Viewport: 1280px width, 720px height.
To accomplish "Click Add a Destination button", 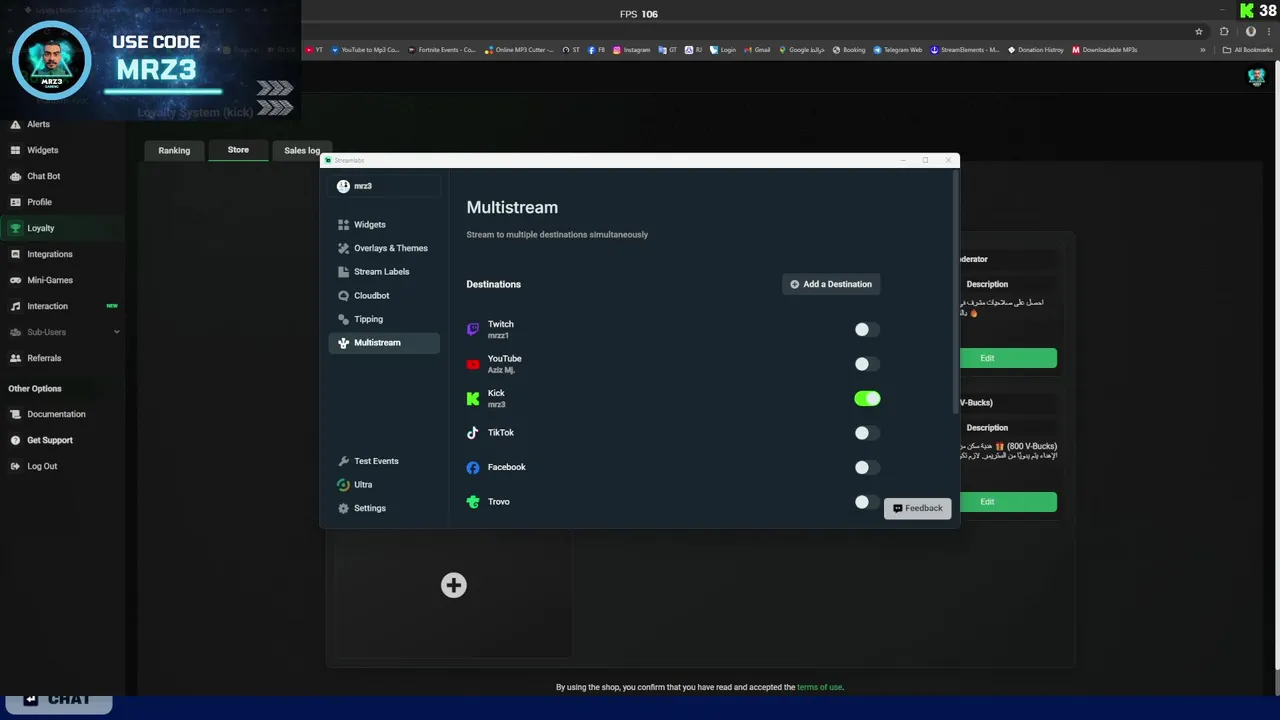I will pyautogui.click(x=831, y=284).
